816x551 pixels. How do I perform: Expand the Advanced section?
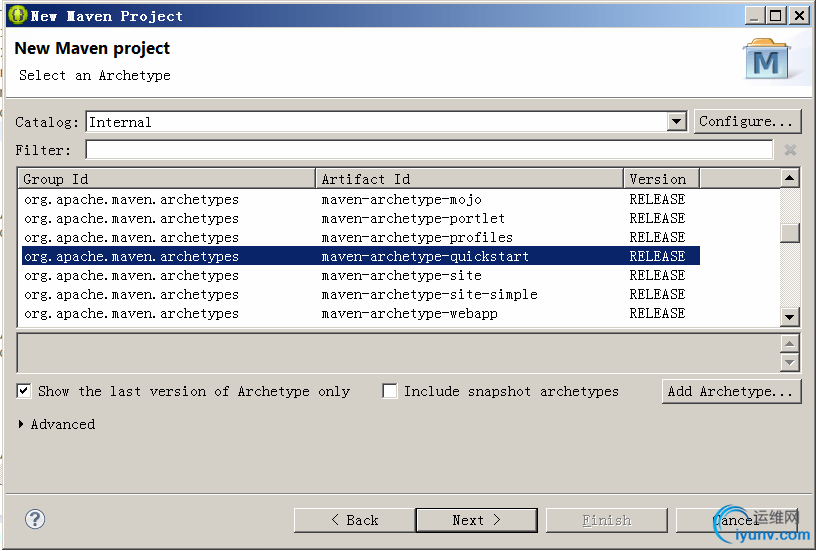pyautogui.click(x=21, y=424)
